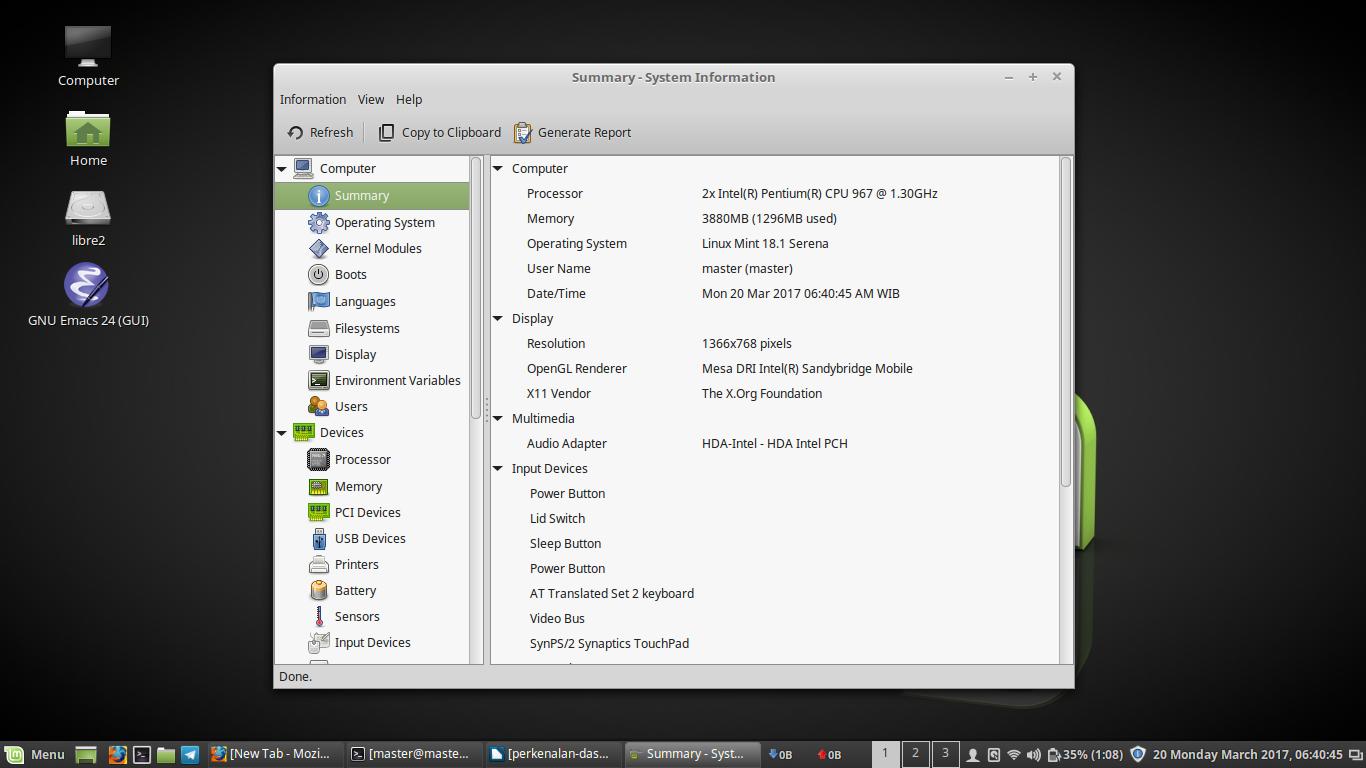The height and width of the screenshot is (768, 1366).
Task: Click the Summary taskbar window button
Action: 693,754
